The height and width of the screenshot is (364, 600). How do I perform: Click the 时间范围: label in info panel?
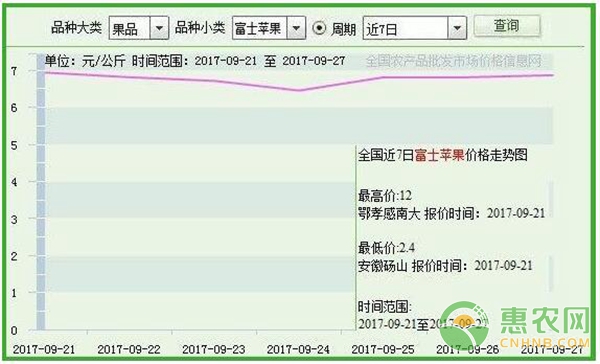pos(385,307)
